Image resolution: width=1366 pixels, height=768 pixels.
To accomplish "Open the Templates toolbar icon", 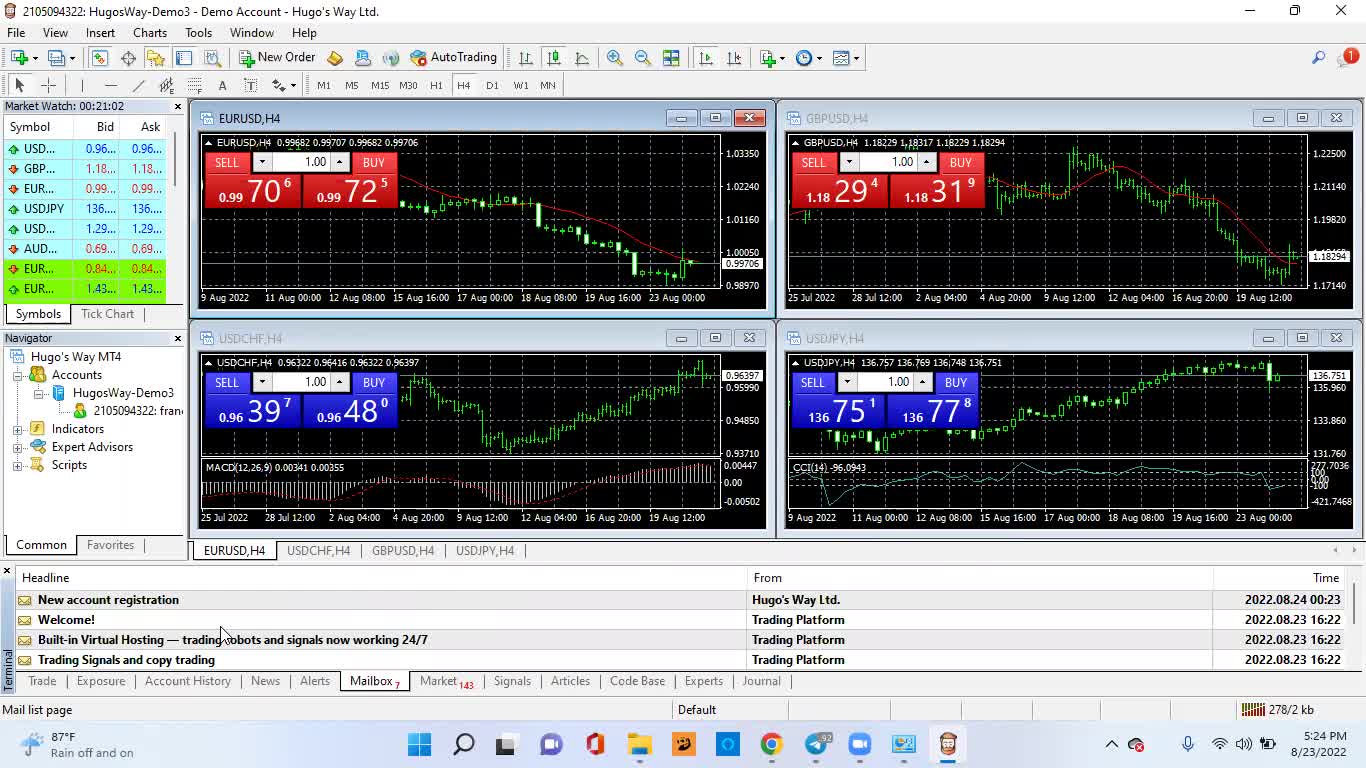I will tap(840, 58).
